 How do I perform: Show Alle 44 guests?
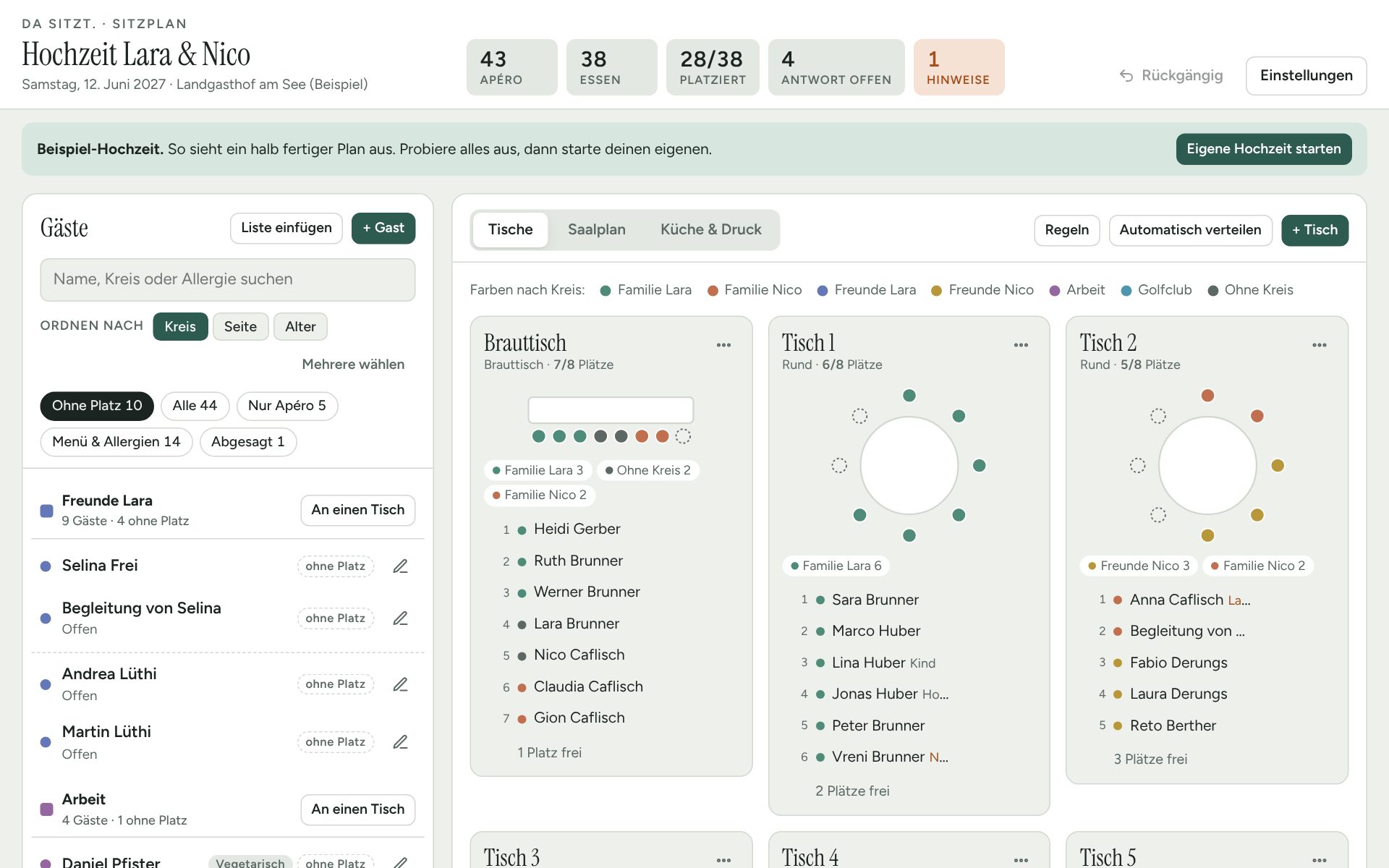(x=195, y=406)
